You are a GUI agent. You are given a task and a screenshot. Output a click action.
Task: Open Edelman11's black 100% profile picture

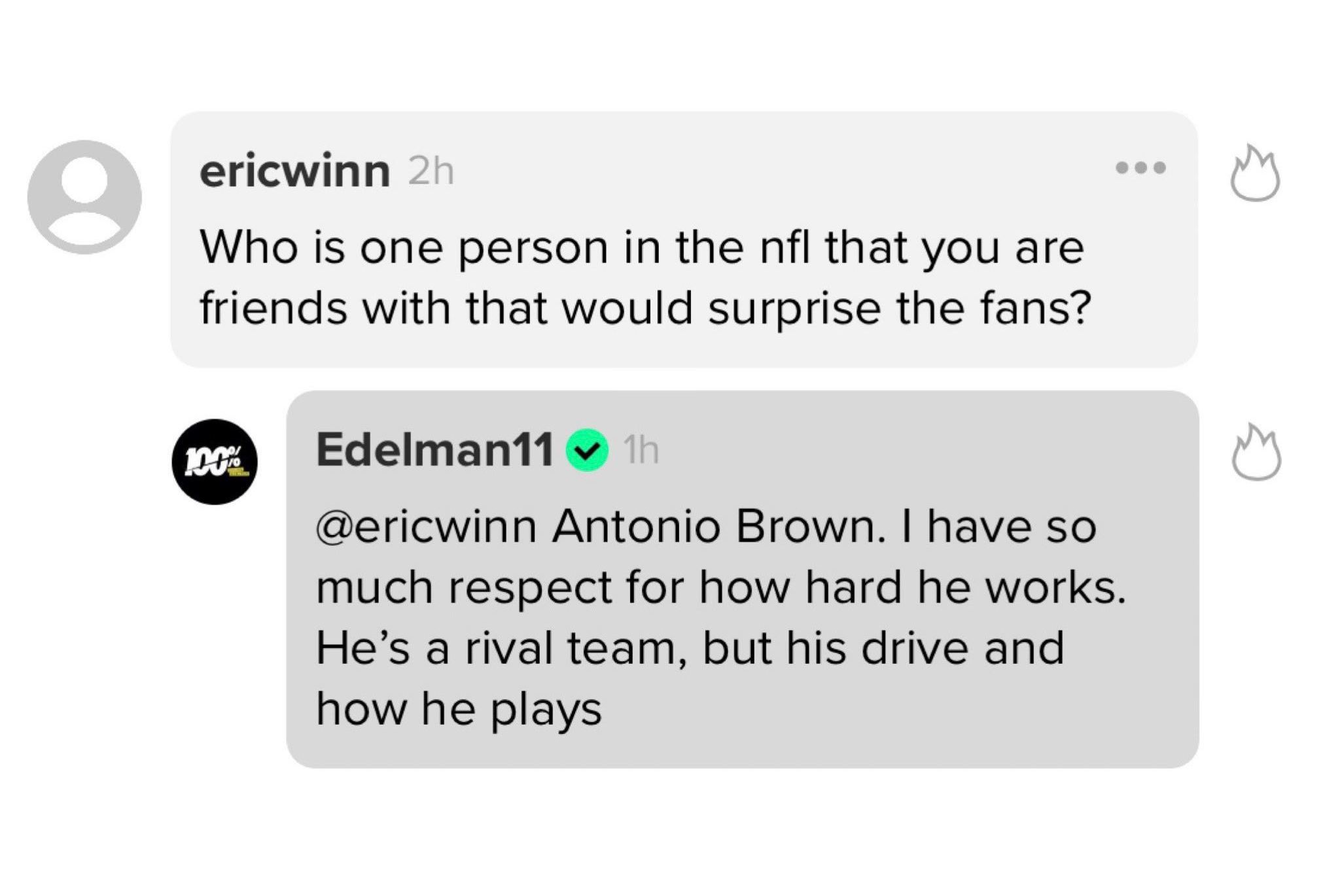pyautogui.click(x=215, y=461)
